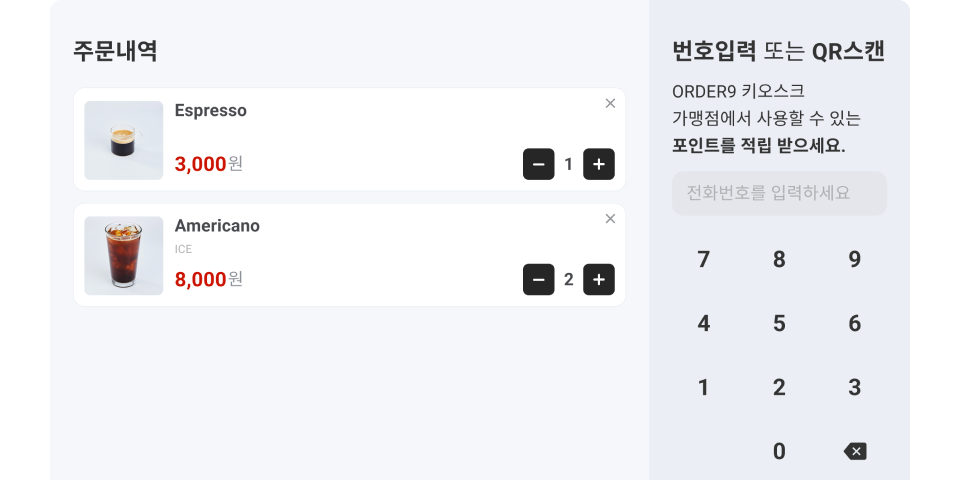Tap keypad digit 1
This screenshot has height=480, width=960.
pos(704,387)
